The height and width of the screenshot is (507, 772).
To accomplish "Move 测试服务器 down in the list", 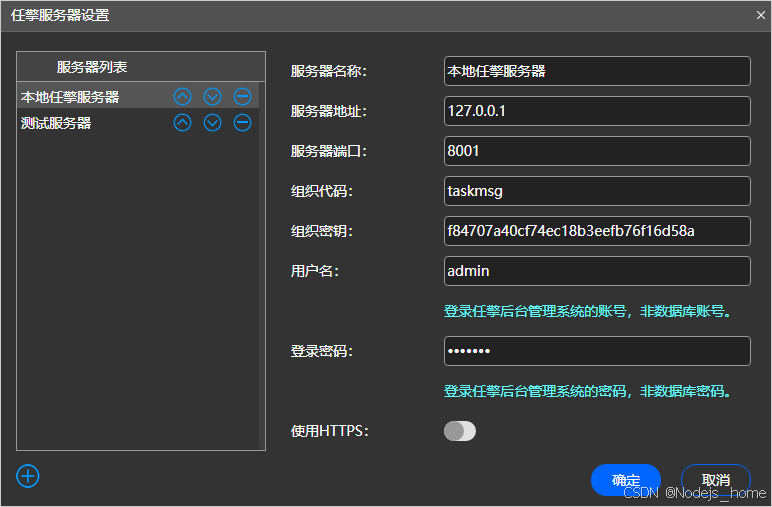I will click(212, 123).
